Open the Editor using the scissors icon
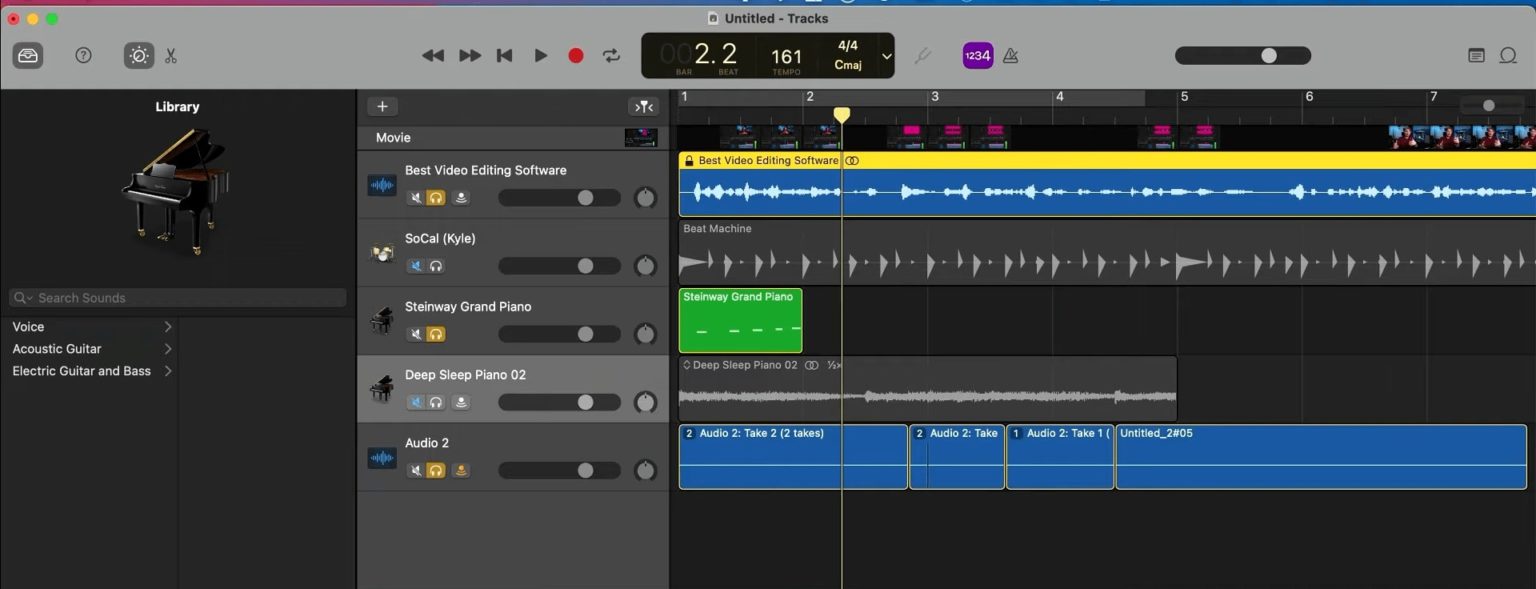 tap(170, 55)
